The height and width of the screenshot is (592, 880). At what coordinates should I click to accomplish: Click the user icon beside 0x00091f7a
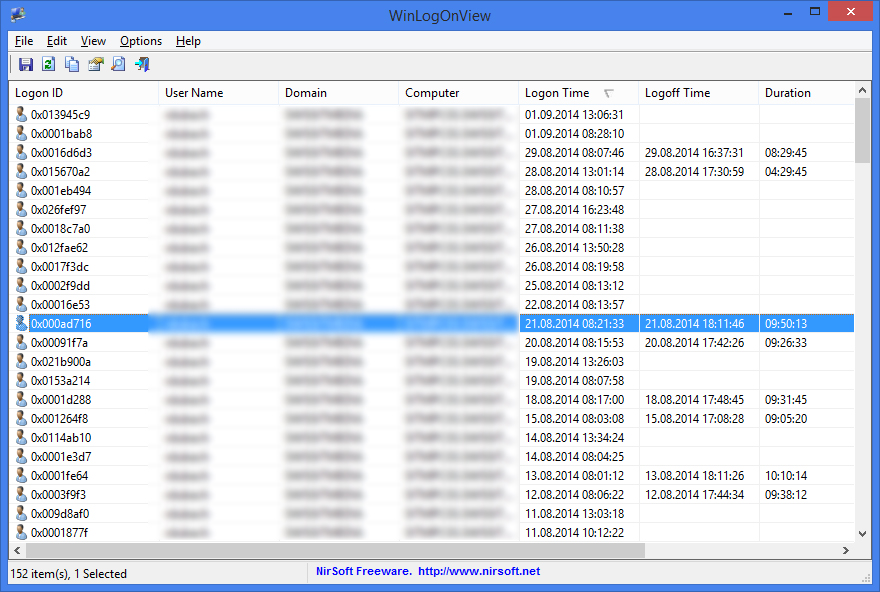pyautogui.click(x=21, y=343)
